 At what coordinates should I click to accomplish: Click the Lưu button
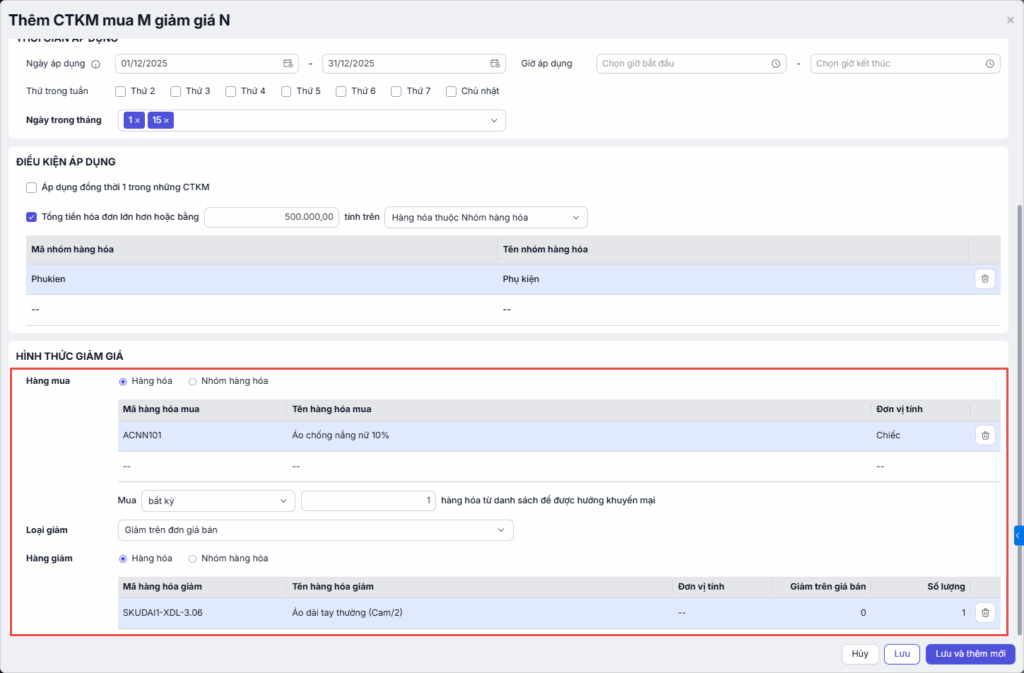(x=900, y=654)
